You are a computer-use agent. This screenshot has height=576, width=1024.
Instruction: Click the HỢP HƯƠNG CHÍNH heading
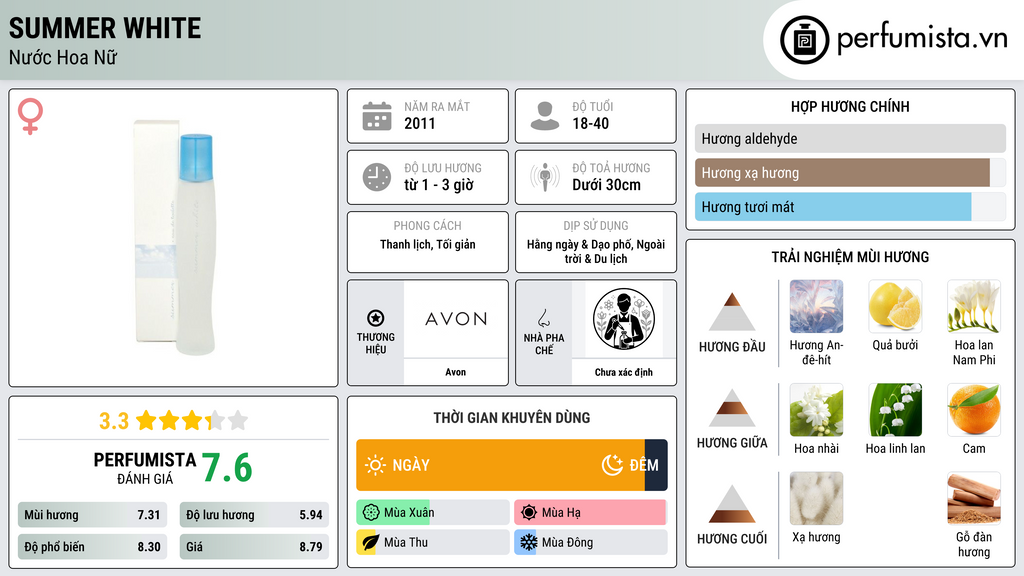pos(850,106)
